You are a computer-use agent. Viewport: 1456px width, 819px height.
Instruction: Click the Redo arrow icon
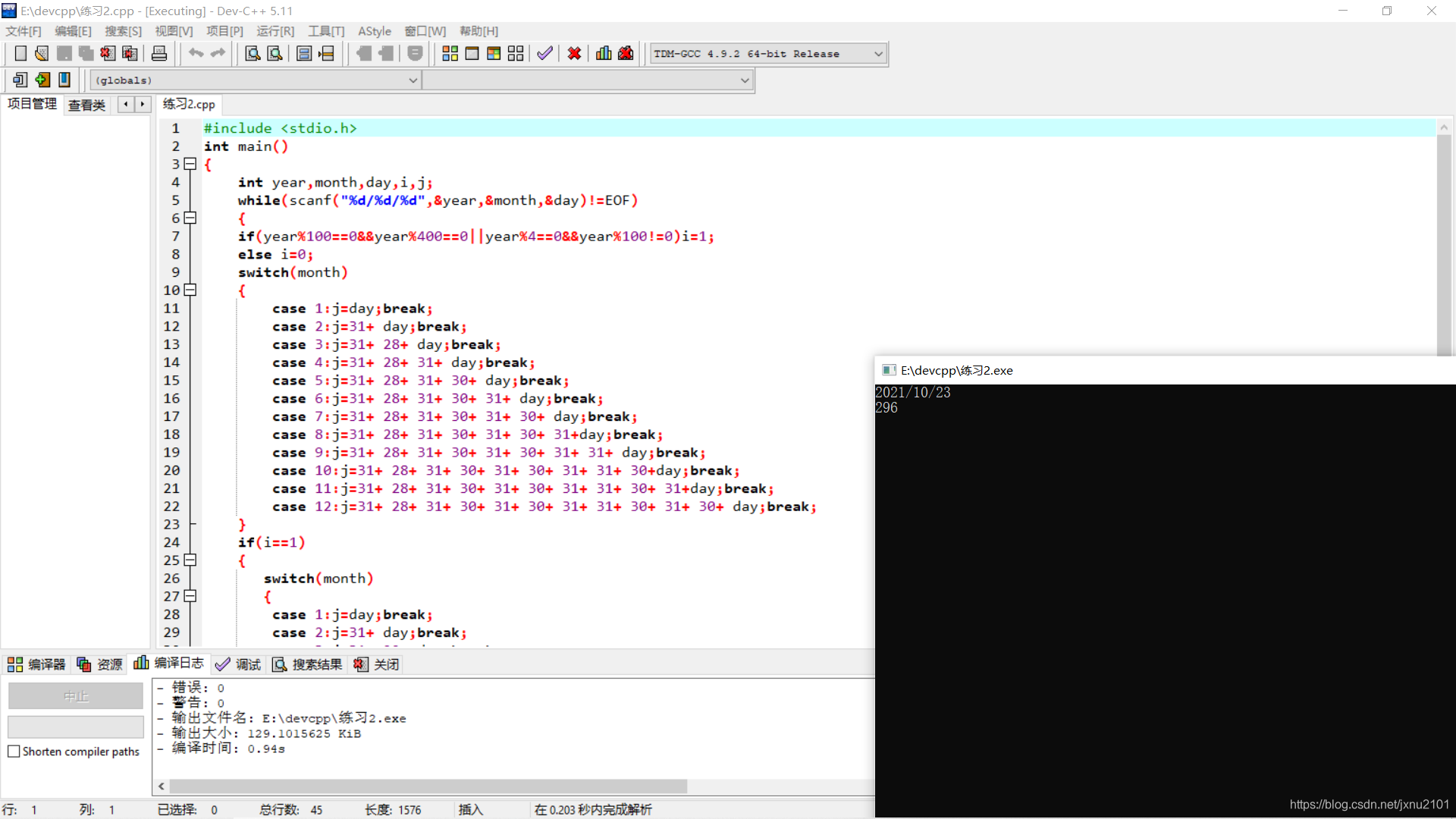pyautogui.click(x=218, y=54)
